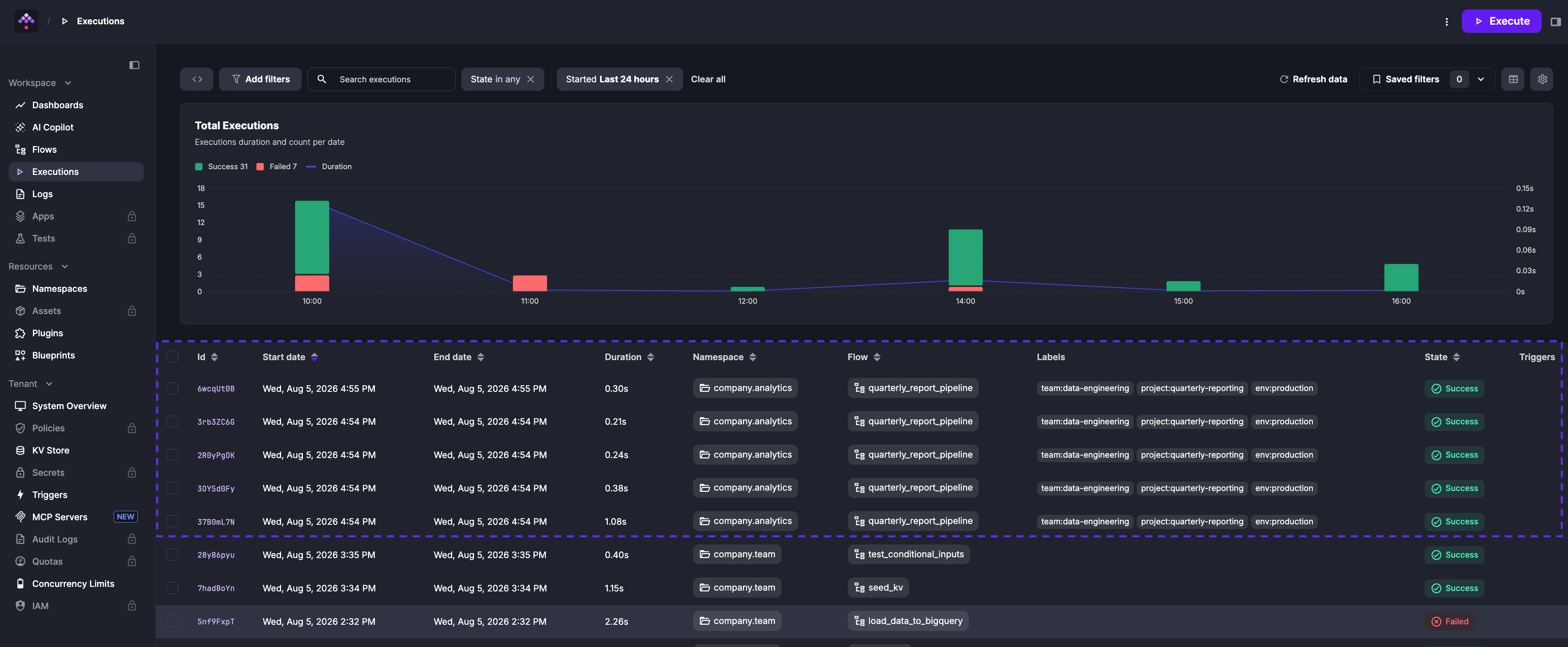Sort the table by End date
The width and height of the screenshot is (1568, 647).
click(x=480, y=357)
